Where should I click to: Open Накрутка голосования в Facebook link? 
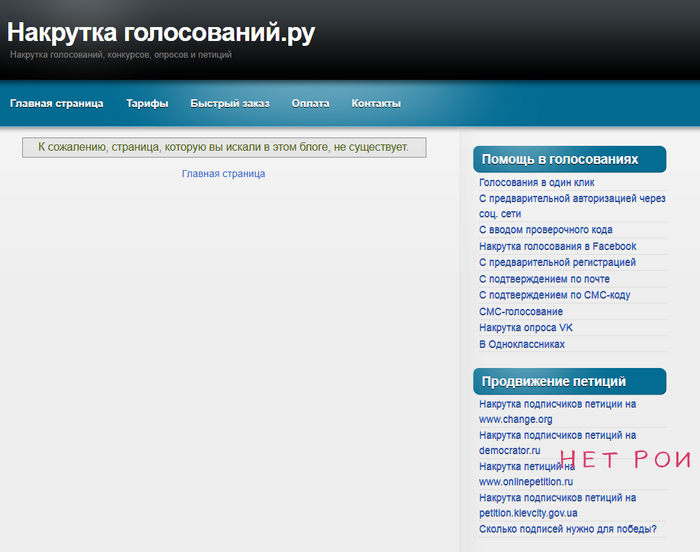(558, 247)
